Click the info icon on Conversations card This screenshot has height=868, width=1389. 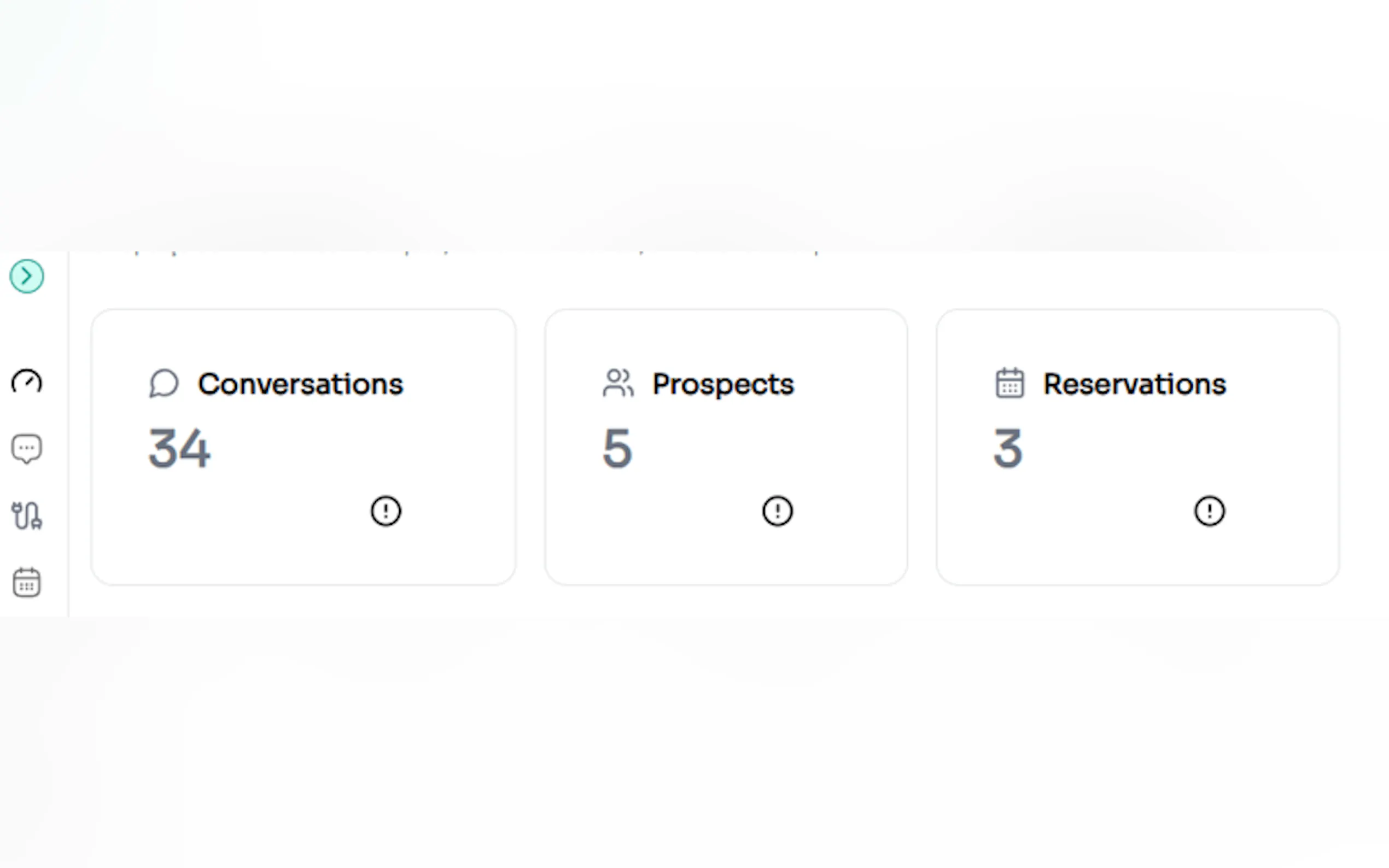[x=386, y=511]
